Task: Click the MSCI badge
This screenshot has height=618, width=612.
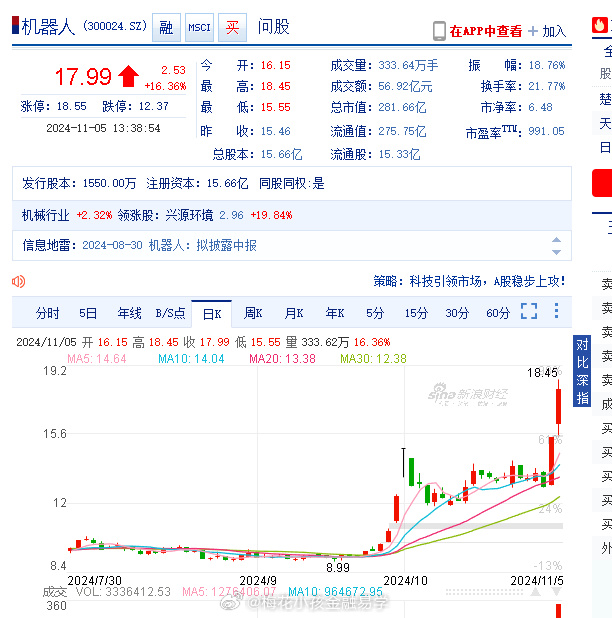Action: pos(199,27)
